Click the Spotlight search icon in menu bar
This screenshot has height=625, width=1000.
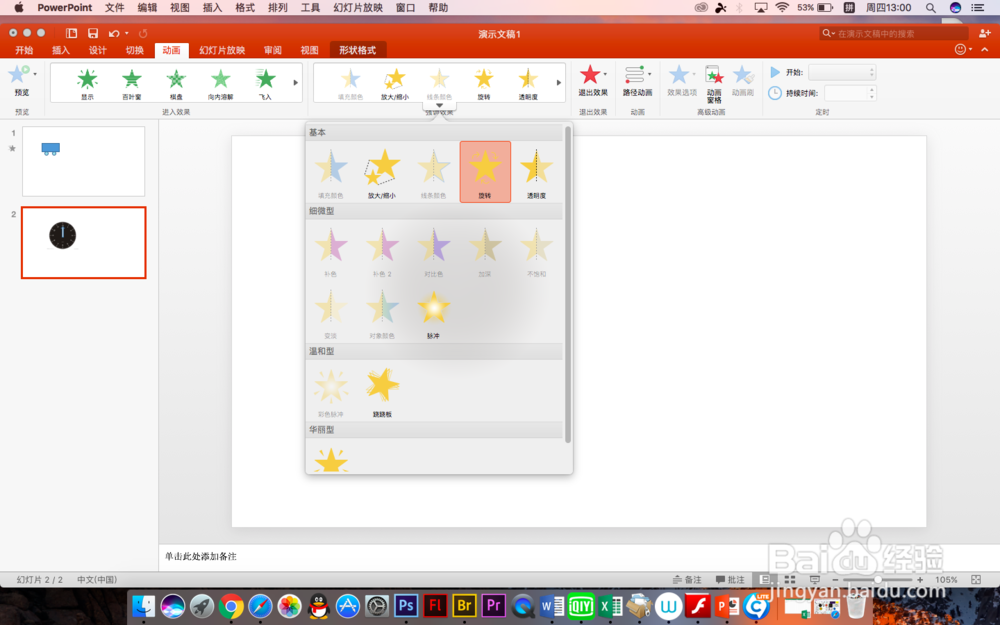[x=930, y=8]
